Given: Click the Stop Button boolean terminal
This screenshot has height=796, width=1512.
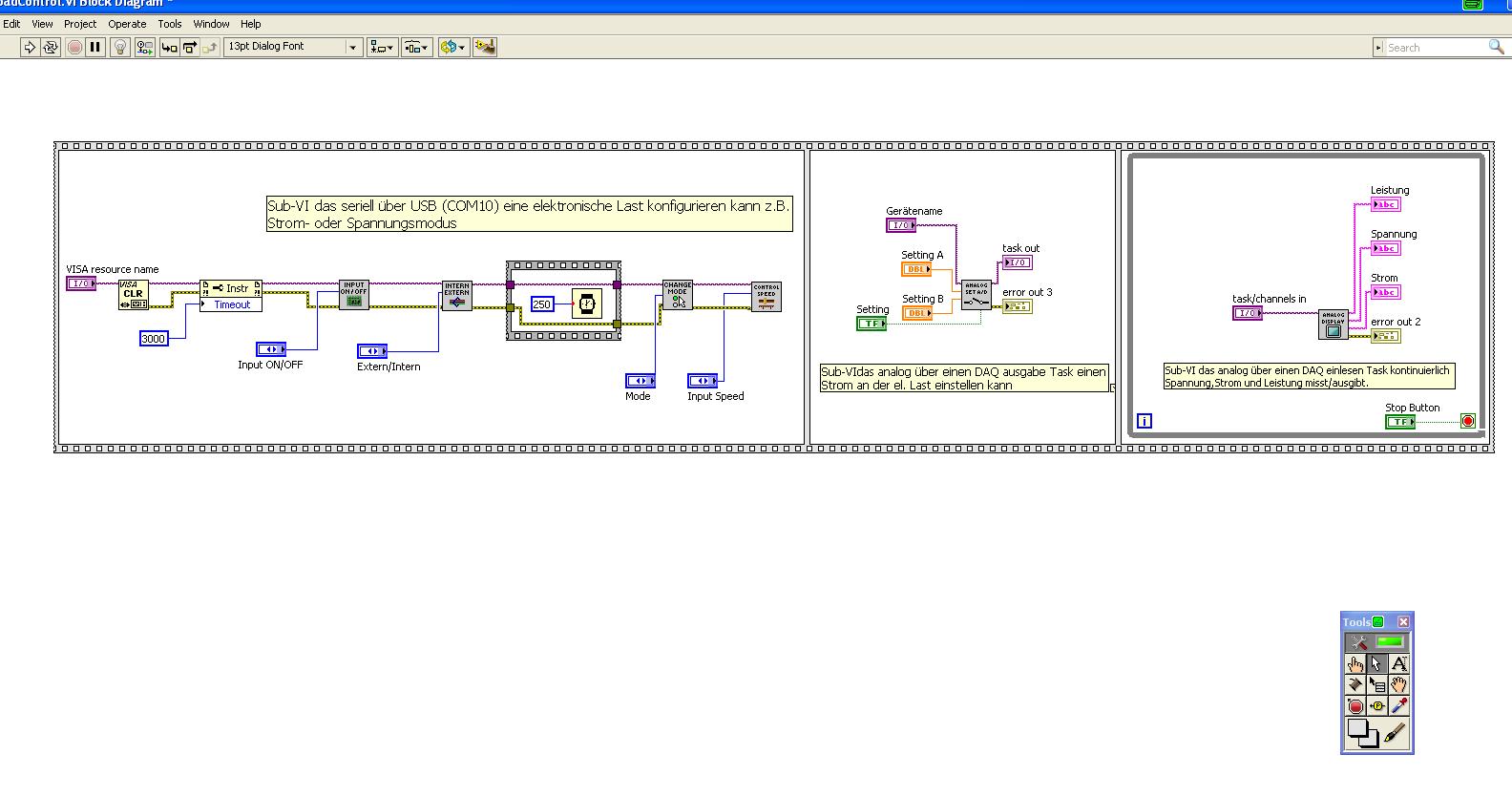Looking at the screenshot, I should tap(1400, 422).
